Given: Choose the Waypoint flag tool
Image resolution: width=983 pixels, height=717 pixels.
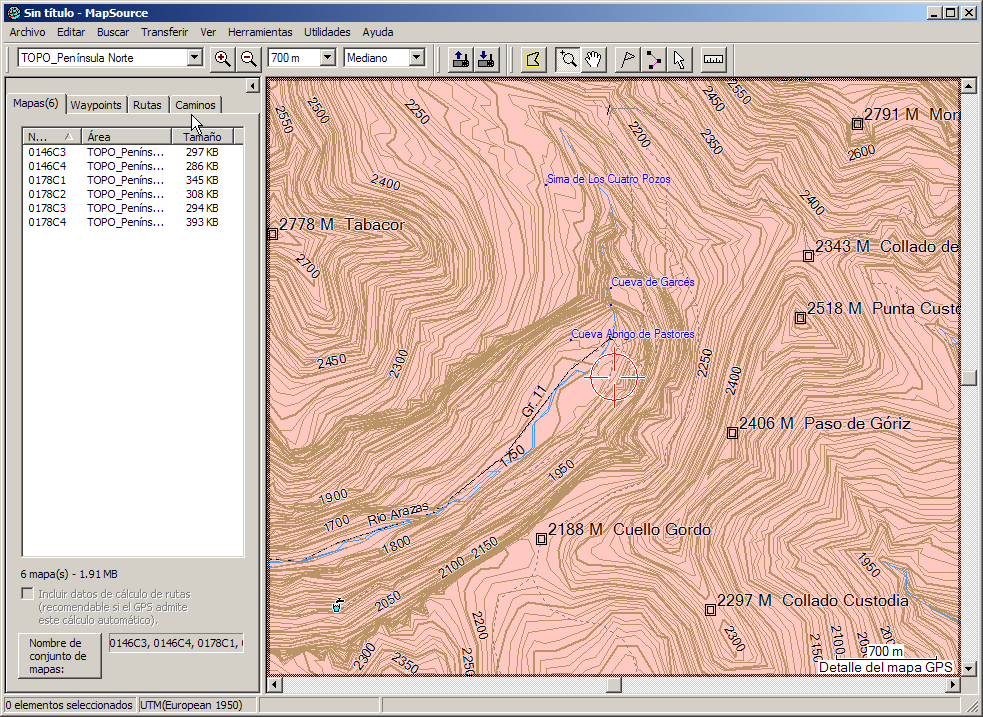Looking at the screenshot, I should pyautogui.click(x=628, y=60).
